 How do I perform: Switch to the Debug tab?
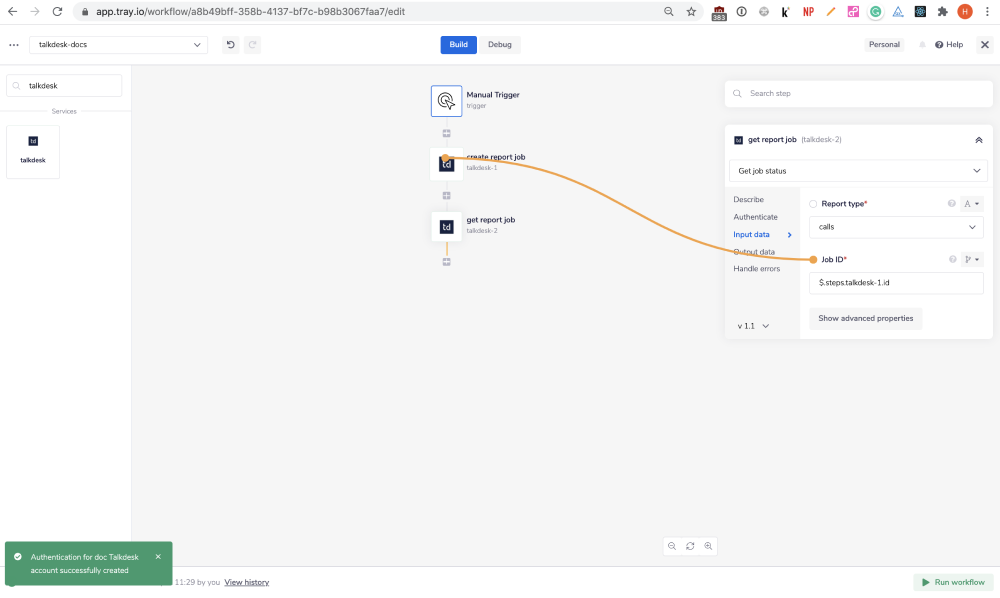point(500,44)
